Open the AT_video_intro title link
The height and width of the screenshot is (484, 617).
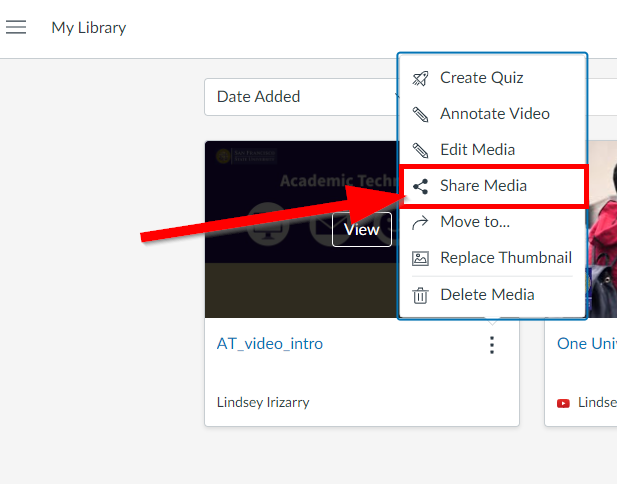270,344
